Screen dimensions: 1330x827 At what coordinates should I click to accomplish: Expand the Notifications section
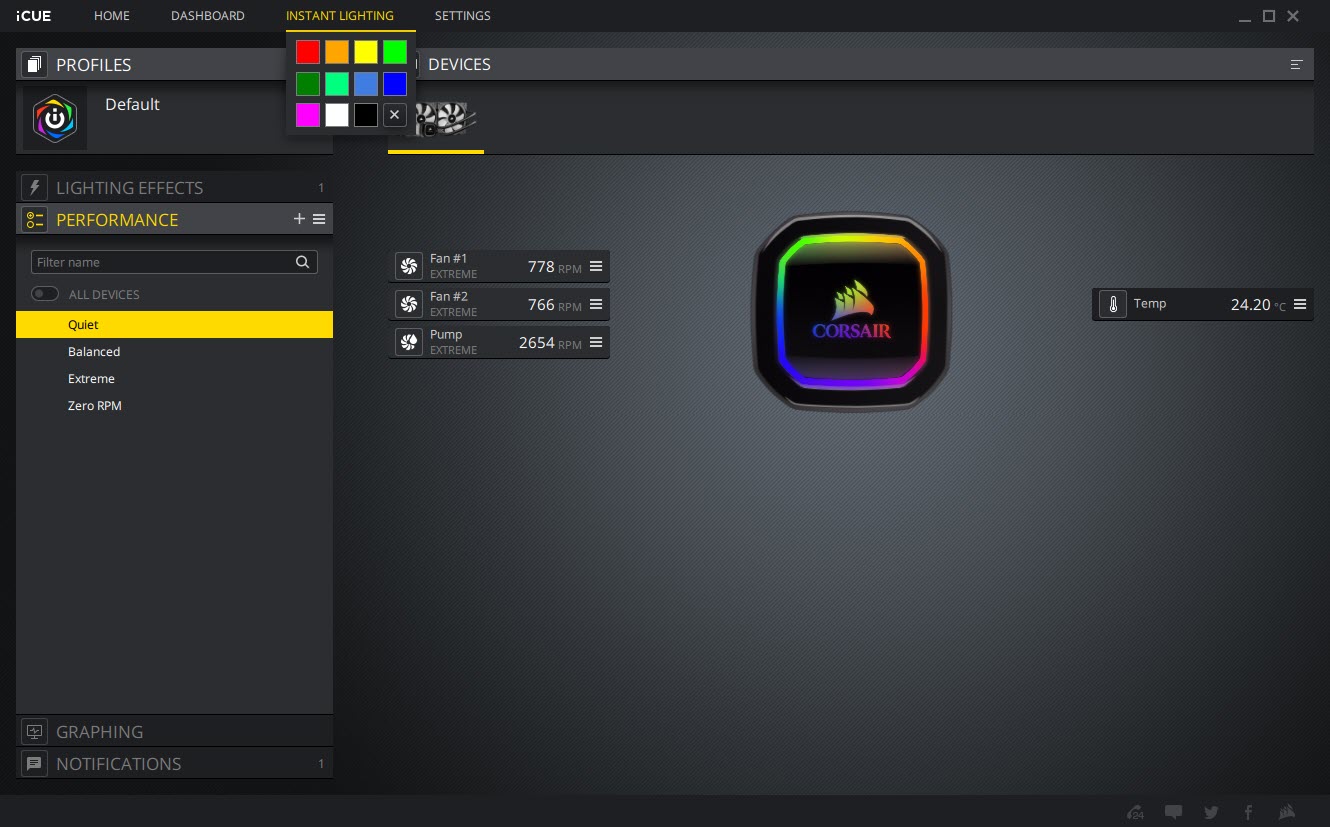174,764
